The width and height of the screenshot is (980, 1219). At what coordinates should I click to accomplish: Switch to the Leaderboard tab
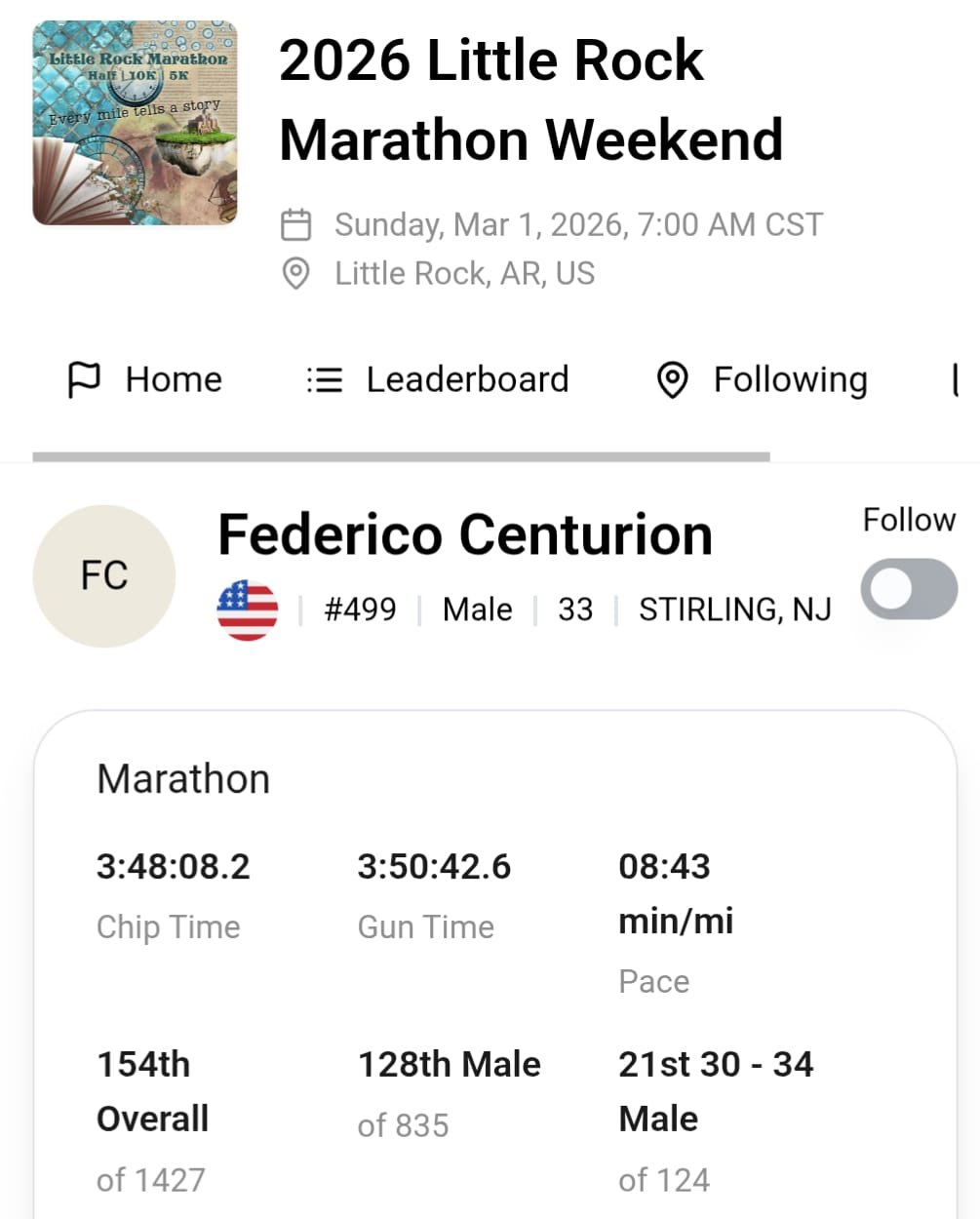(x=437, y=379)
